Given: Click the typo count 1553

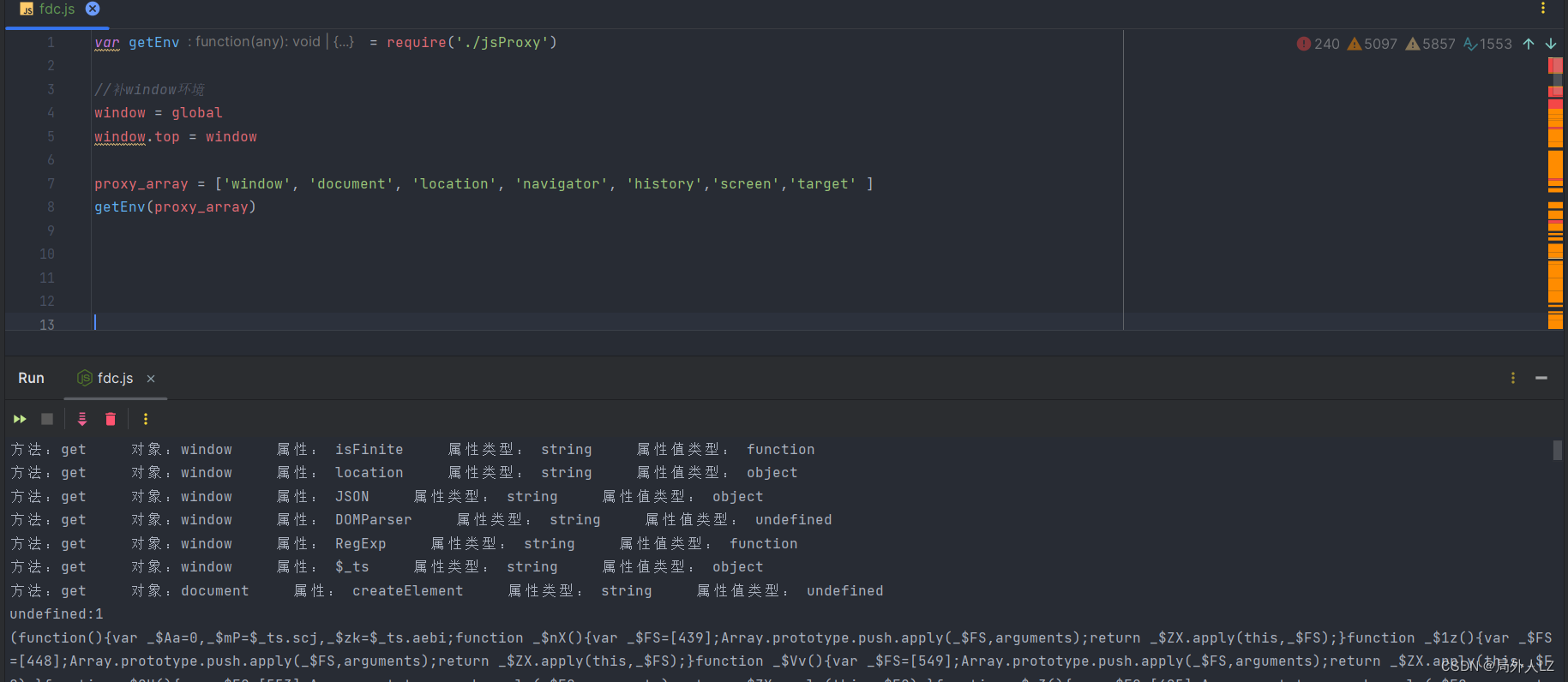Looking at the screenshot, I should click(x=1487, y=44).
